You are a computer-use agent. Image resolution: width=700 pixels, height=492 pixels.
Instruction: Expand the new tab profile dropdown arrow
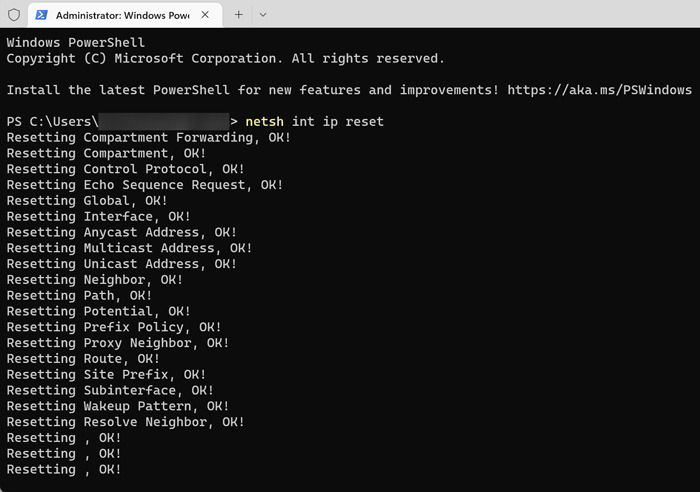click(x=263, y=15)
